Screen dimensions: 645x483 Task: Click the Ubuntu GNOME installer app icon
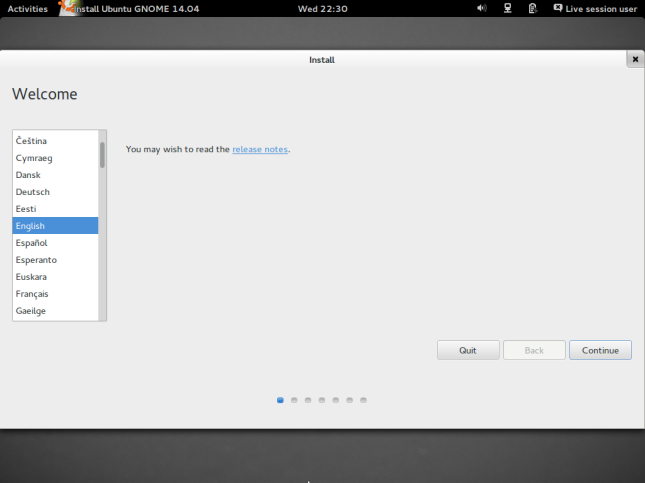pyautogui.click(x=66, y=8)
